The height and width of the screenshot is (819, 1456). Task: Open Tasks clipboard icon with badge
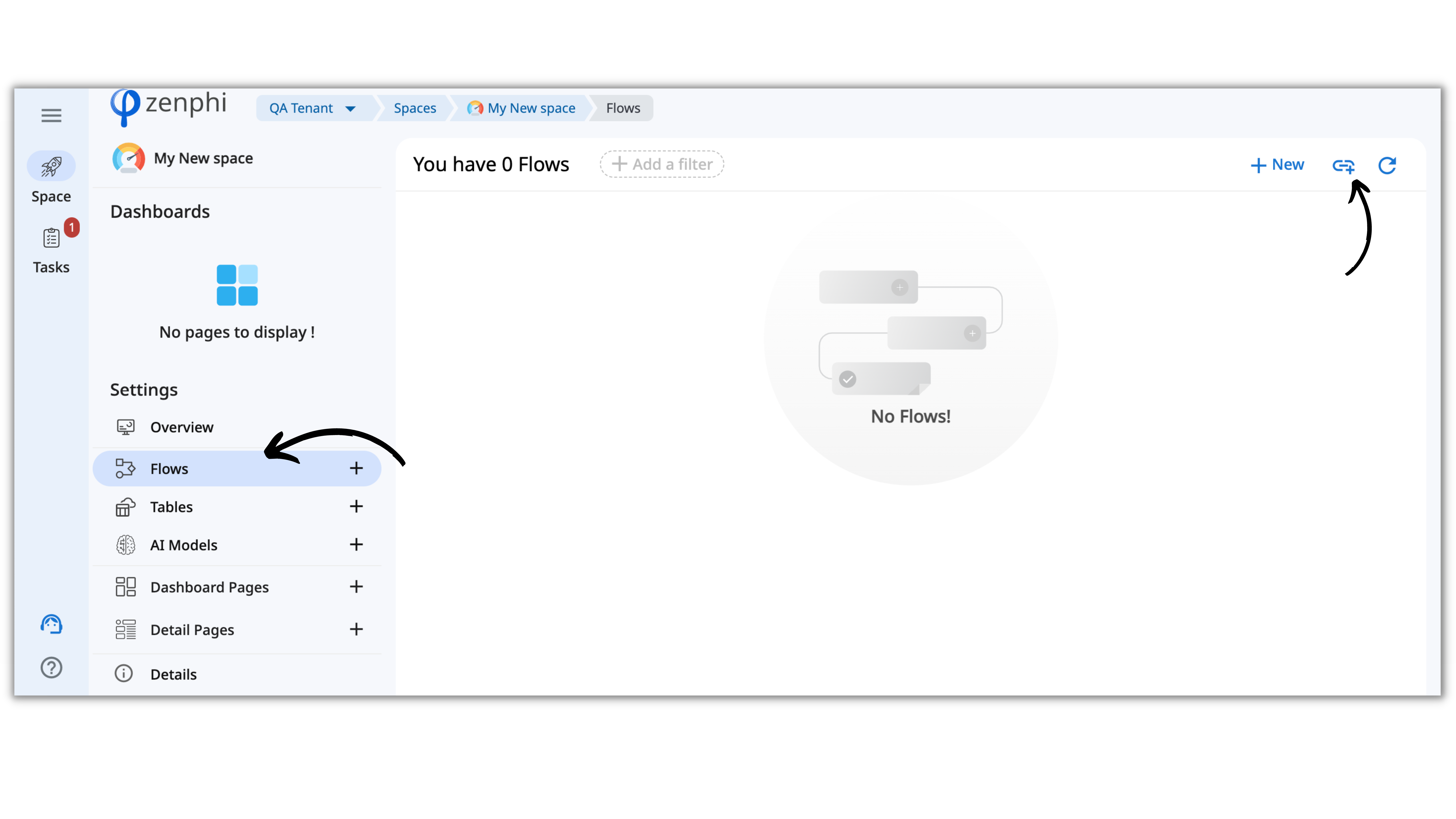click(x=51, y=238)
